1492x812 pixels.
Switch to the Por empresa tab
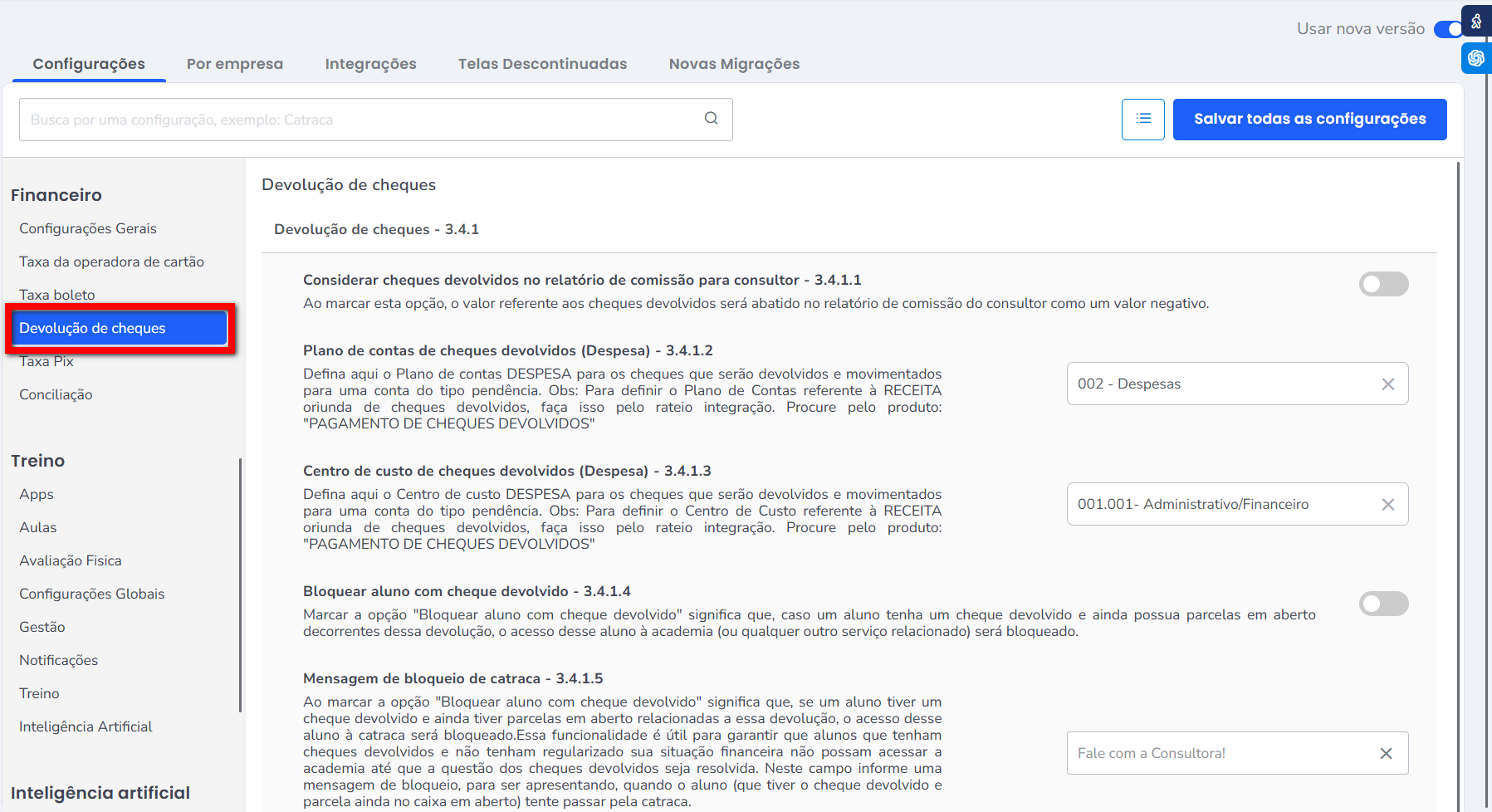pos(234,64)
